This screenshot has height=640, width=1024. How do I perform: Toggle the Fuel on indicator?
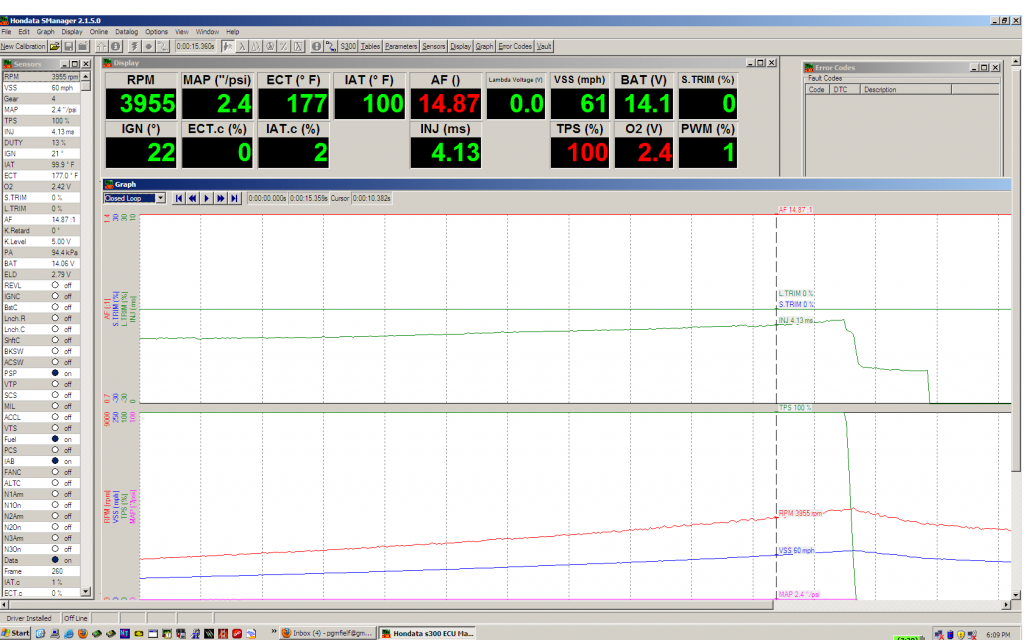click(55, 439)
